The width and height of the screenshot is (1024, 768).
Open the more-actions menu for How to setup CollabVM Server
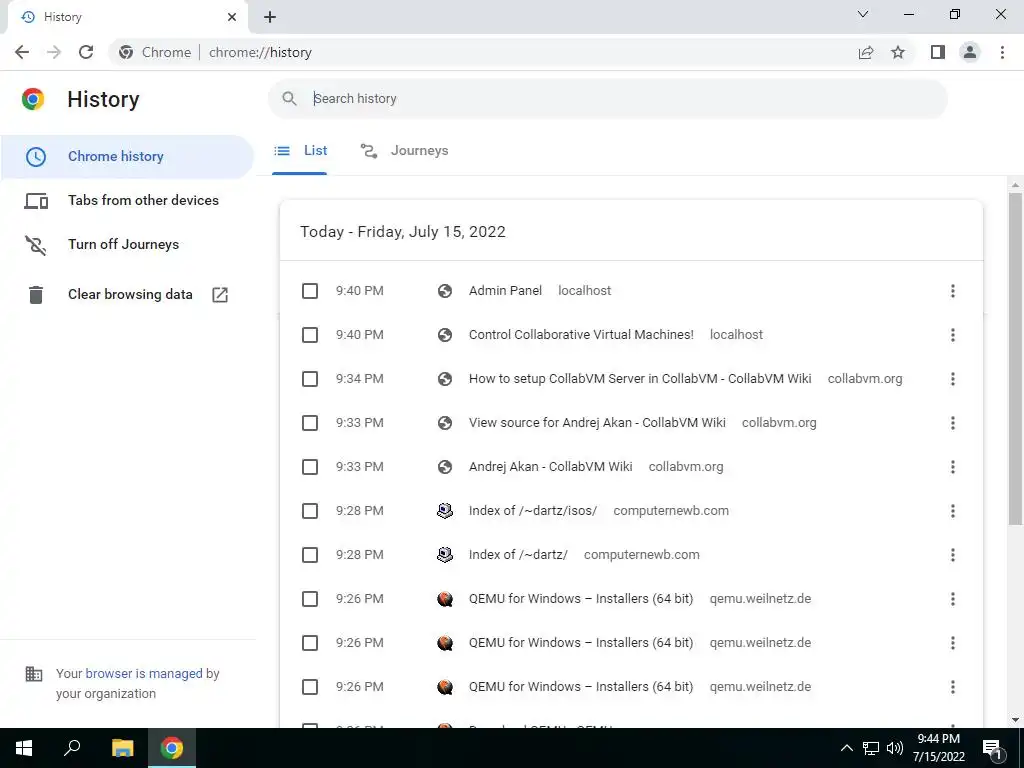pos(953,379)
